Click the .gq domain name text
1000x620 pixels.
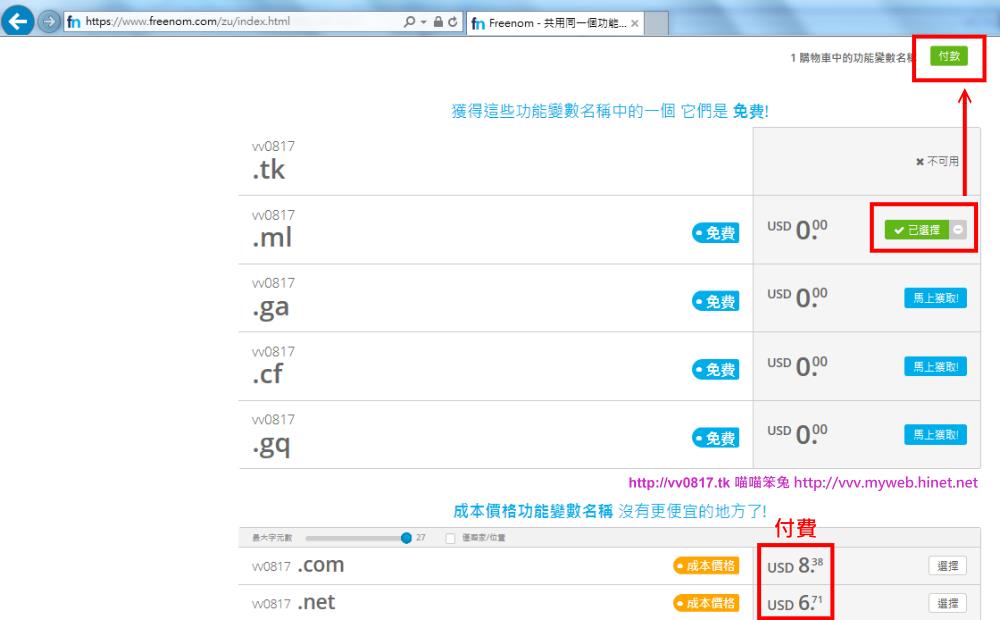click(x=272, y=445)
